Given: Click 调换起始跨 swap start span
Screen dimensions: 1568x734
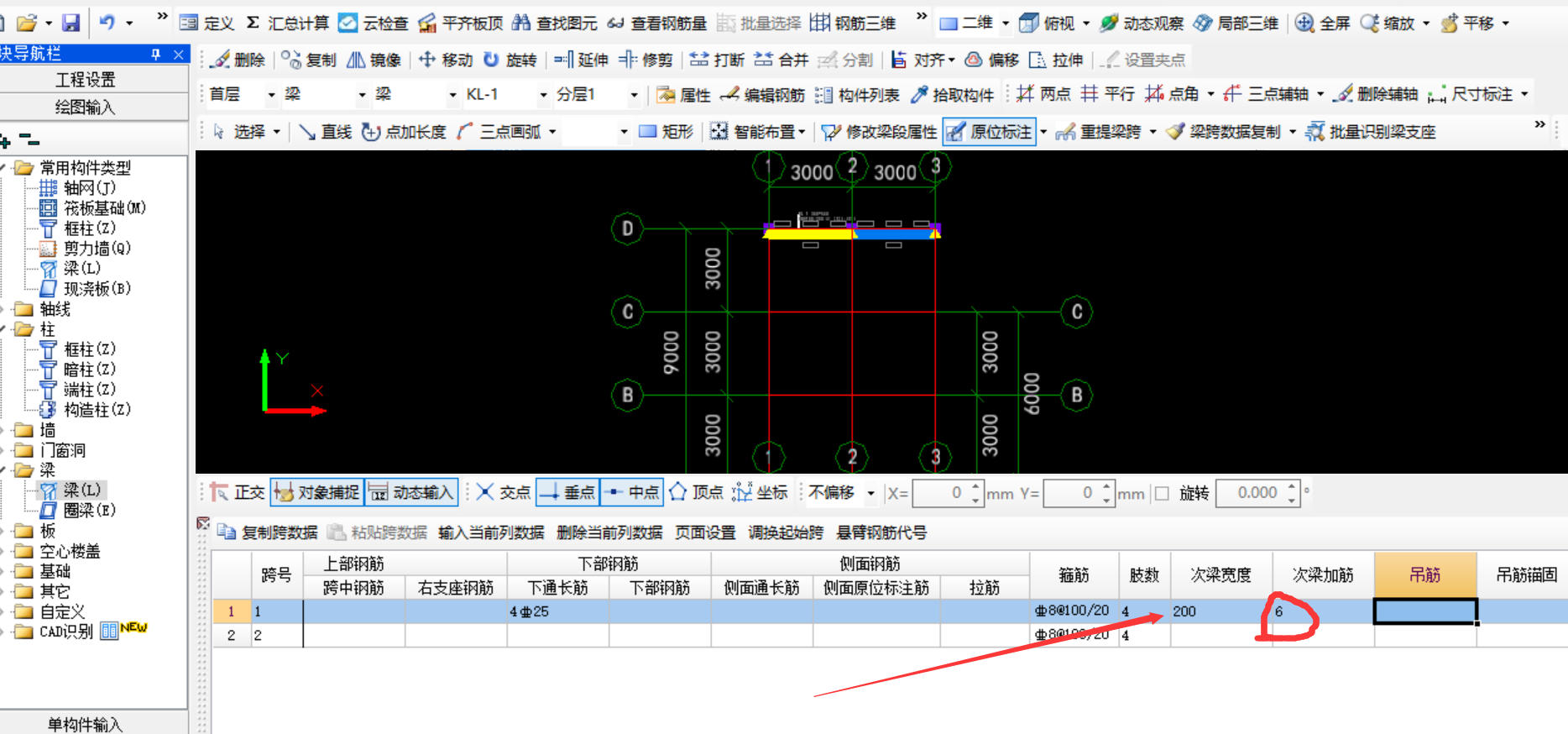Looking at the screenshot, I should click(x=786, y=532).
